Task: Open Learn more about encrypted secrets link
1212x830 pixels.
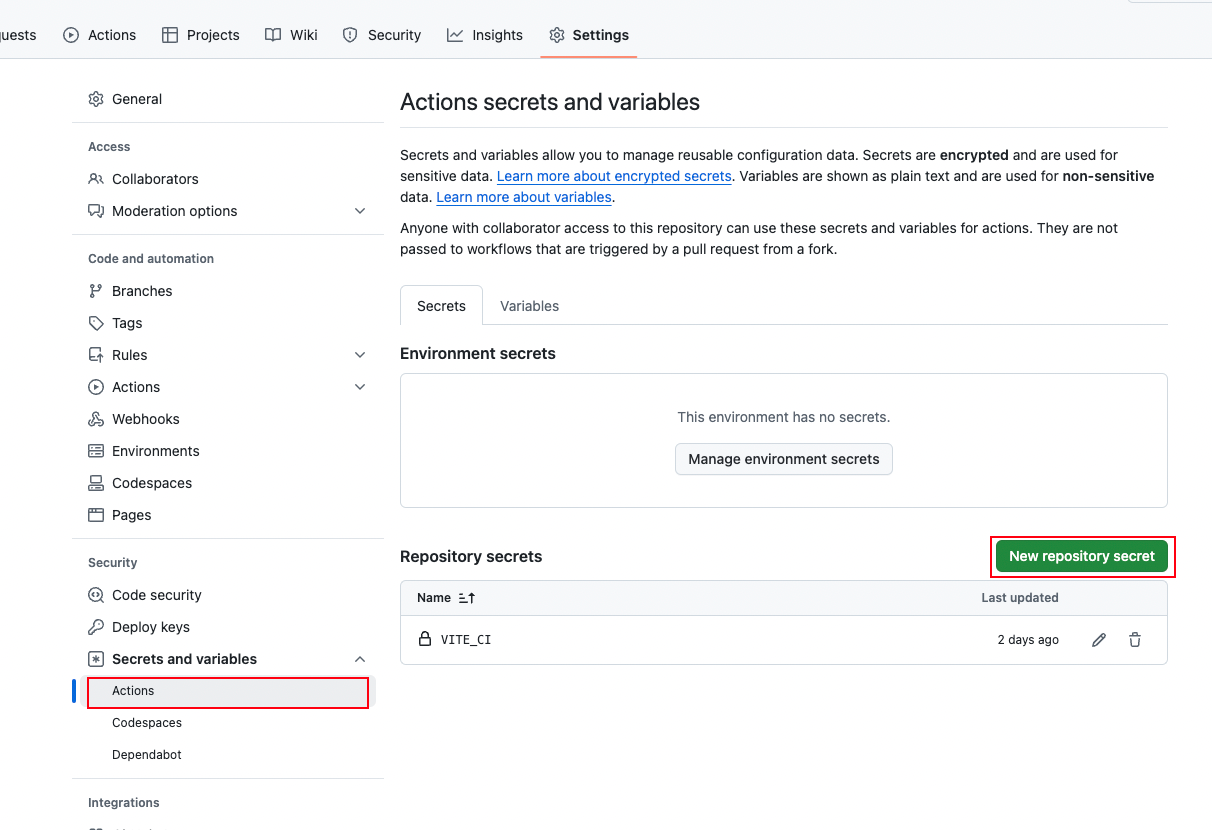Action: [614, 176]
